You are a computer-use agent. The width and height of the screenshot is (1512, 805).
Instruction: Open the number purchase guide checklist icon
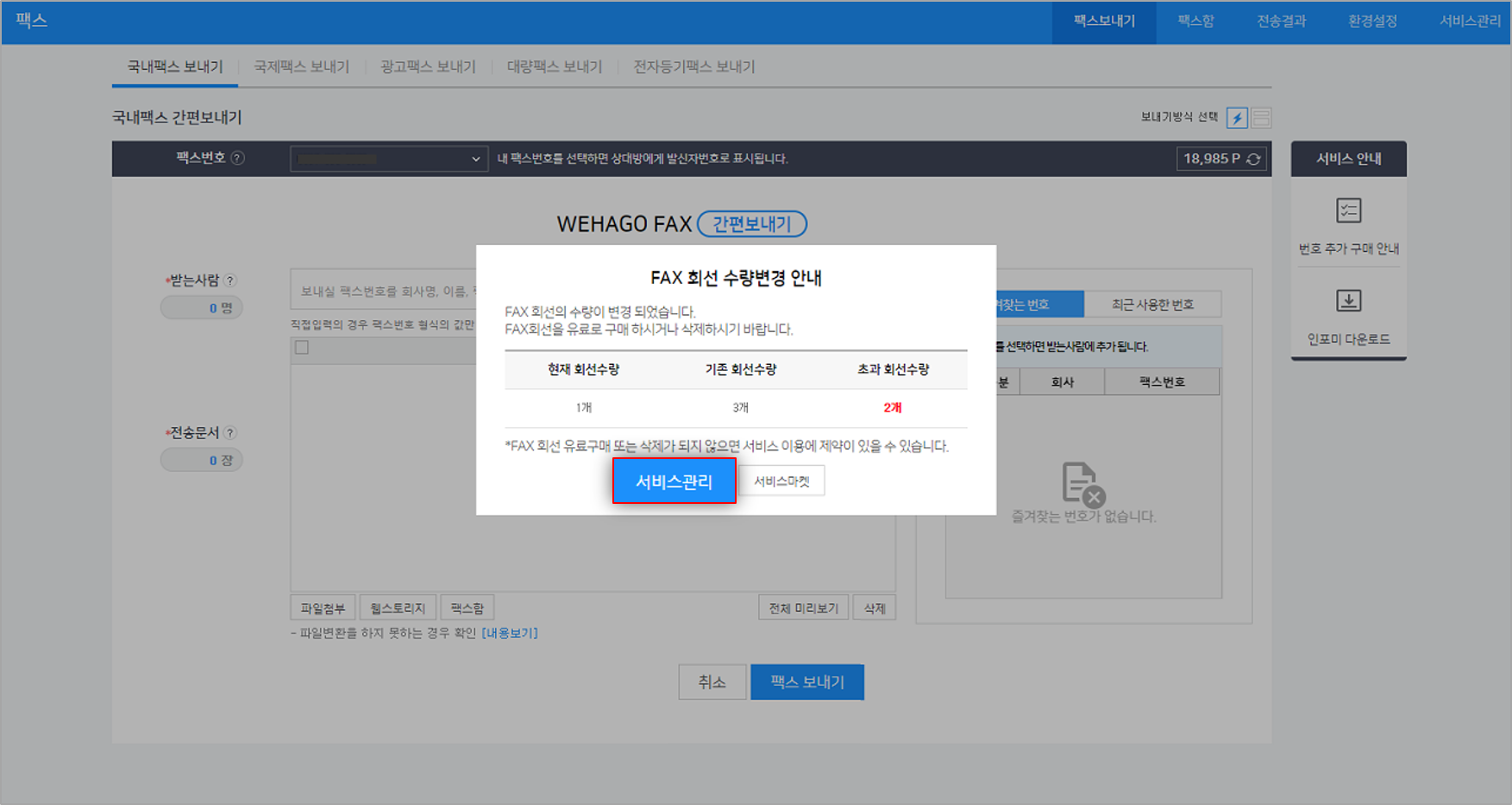coord(1348,211)
